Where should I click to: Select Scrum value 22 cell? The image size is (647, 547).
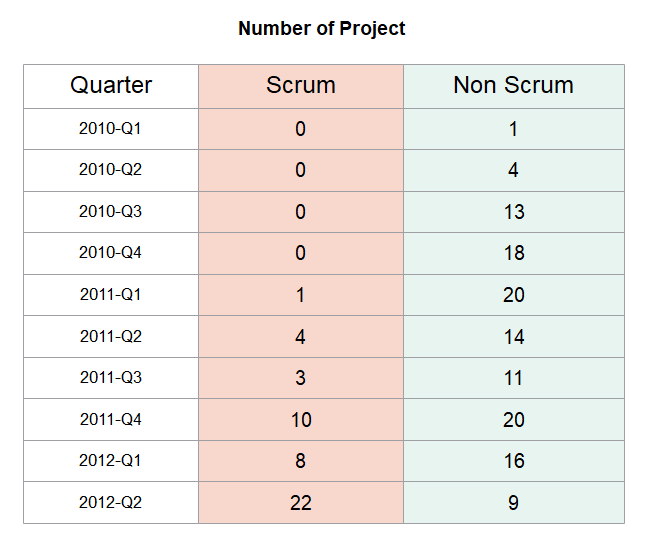pos(301,502)
